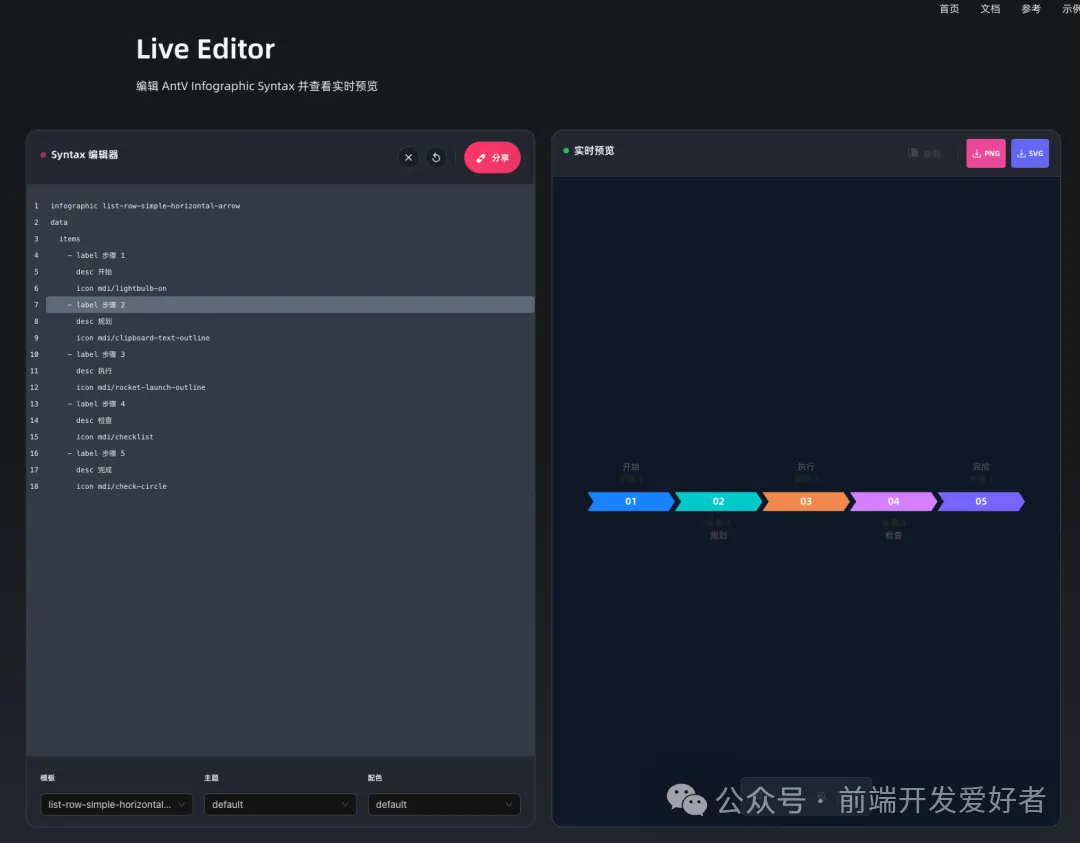Click the reset circular arrow icon

(436, 158)
